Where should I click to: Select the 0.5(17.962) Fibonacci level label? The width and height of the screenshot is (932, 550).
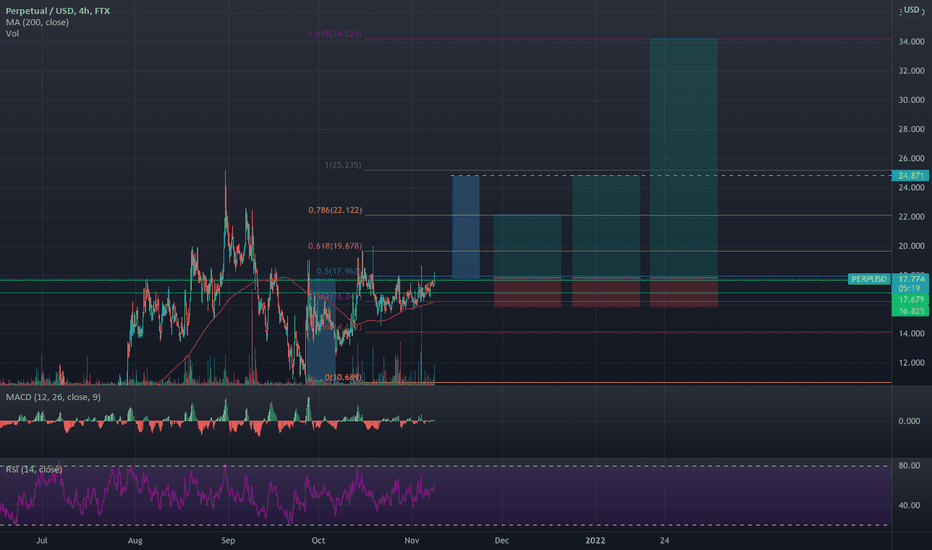click(337, 271)
